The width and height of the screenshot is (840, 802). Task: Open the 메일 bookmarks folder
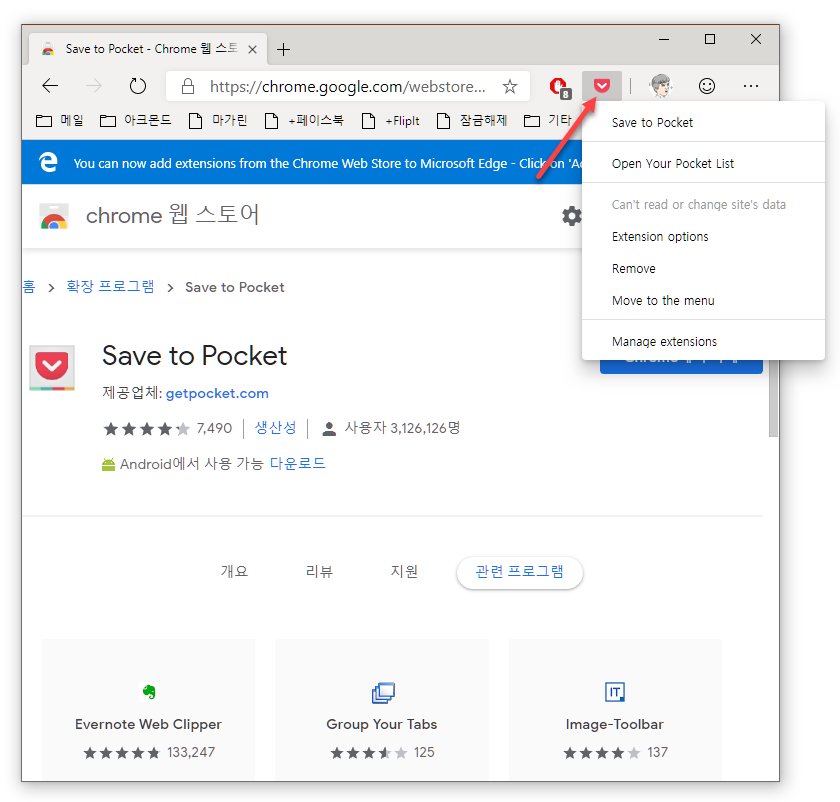point(59,121)
